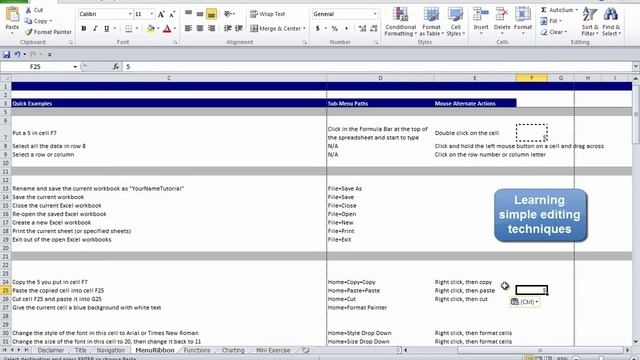
Task: Select cell F7 with the dashed border
Action: [x=531, y=133]
